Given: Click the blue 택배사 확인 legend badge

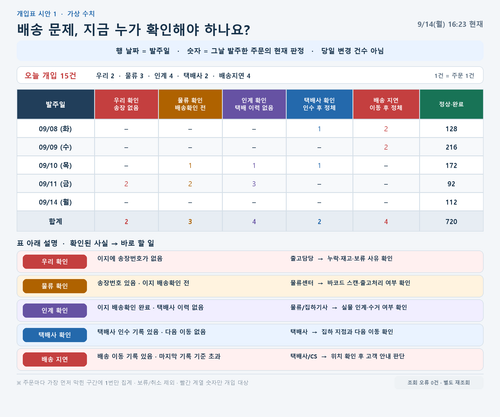Looking at the screenshot, I should [x=55, y=335].
